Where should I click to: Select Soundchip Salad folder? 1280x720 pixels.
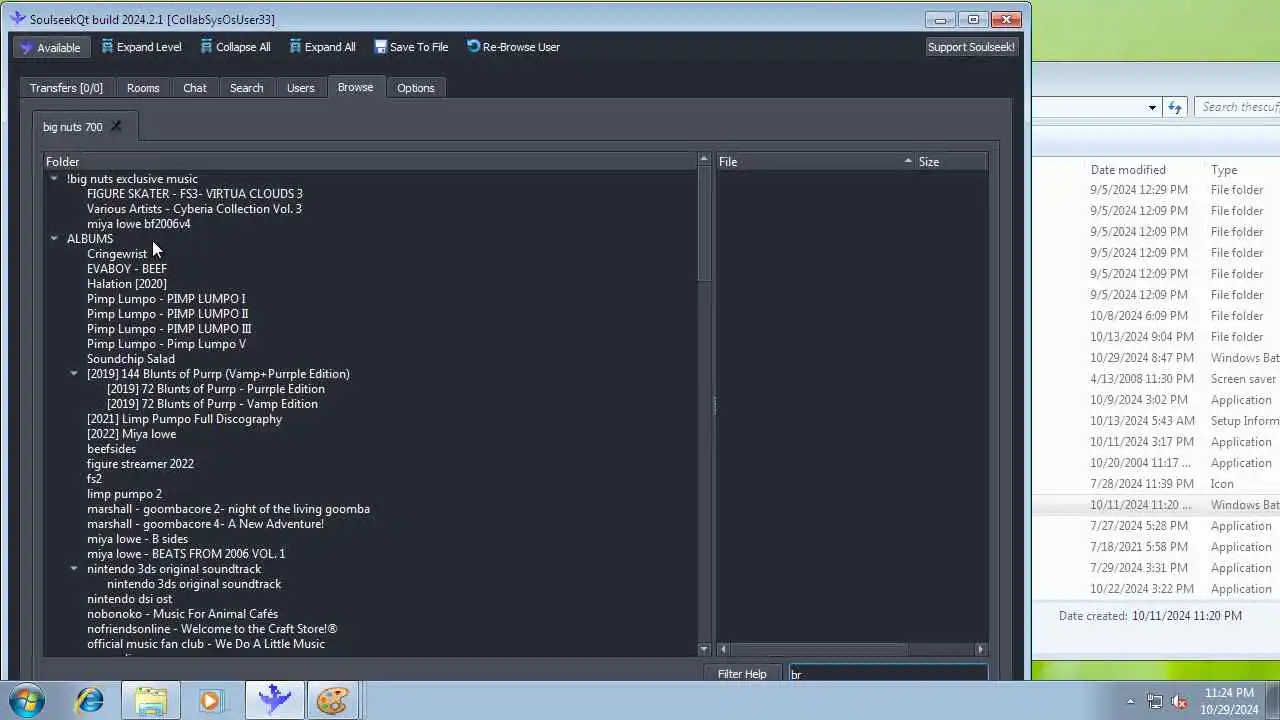pyautogui.click(x=131, y=359)
